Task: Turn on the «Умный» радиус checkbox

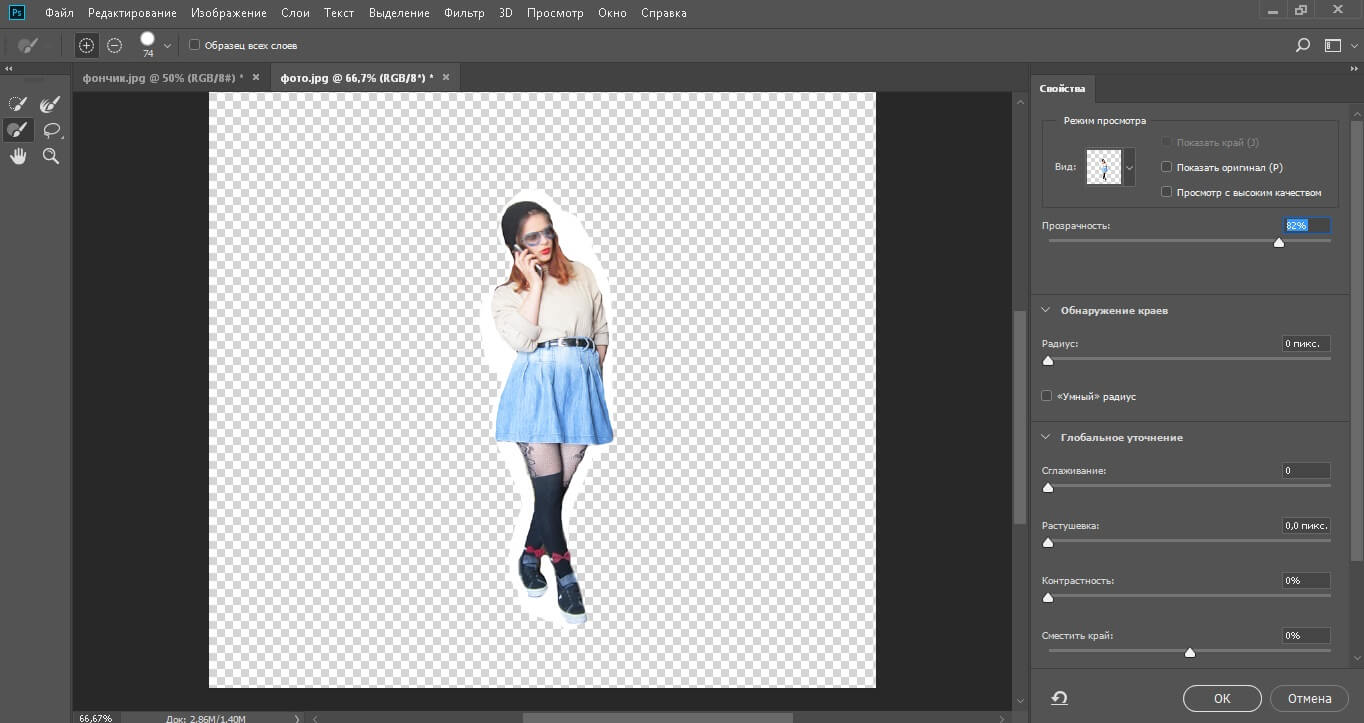Action: [1047, 396]
